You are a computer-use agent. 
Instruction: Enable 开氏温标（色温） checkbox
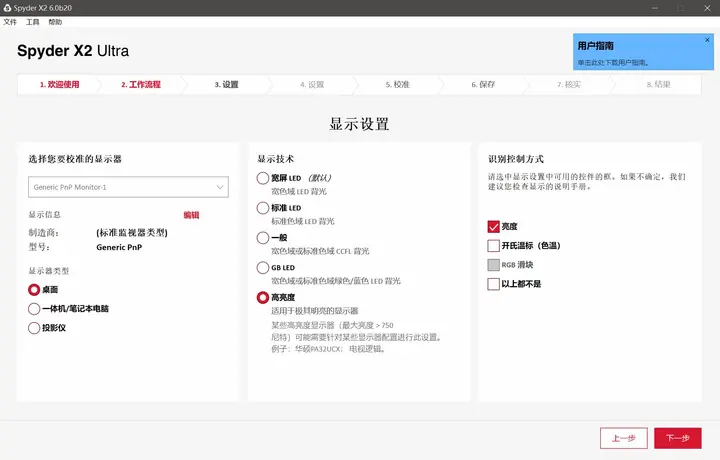click(494, 246)
